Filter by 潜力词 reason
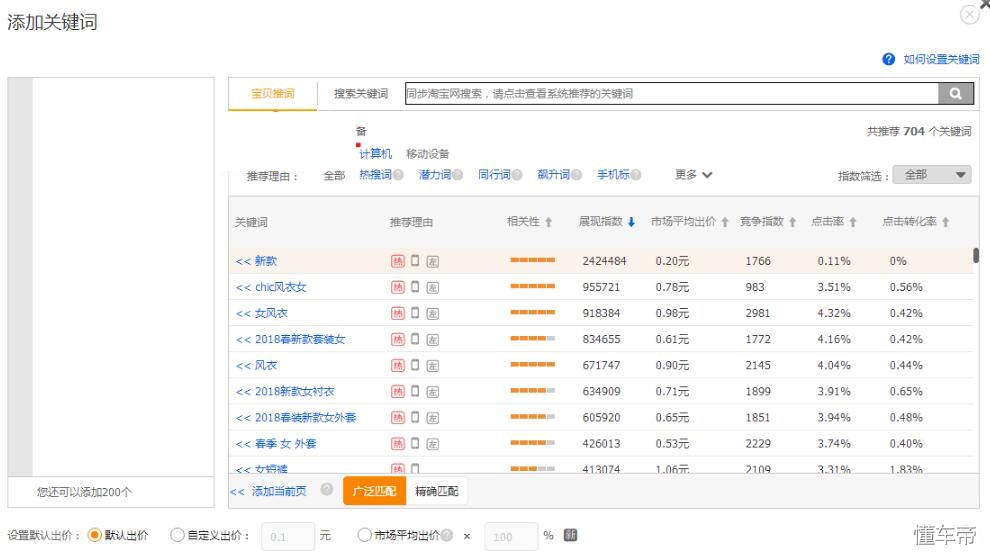The width and height of the screenshot is (990, 554). tap(434, 175)
